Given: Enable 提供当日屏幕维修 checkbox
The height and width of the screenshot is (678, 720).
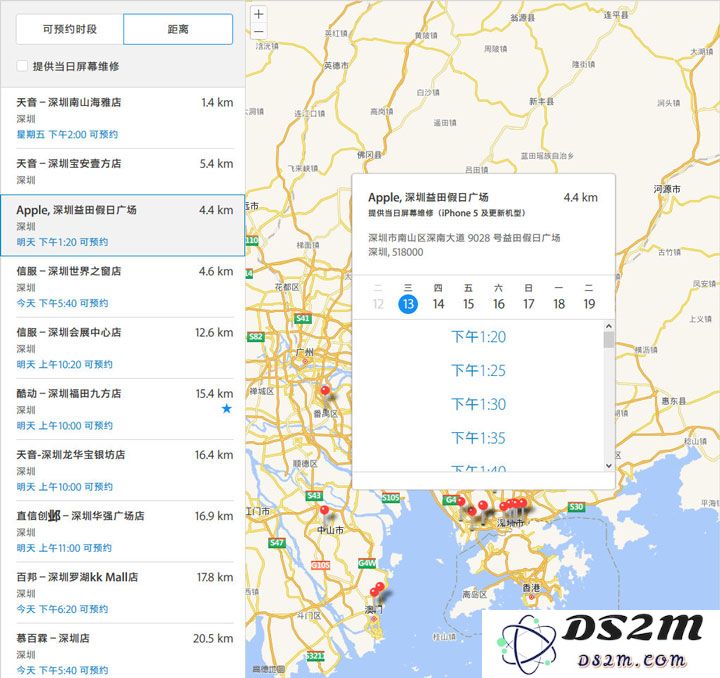Looking at the screenshot, I should [22, 66].
